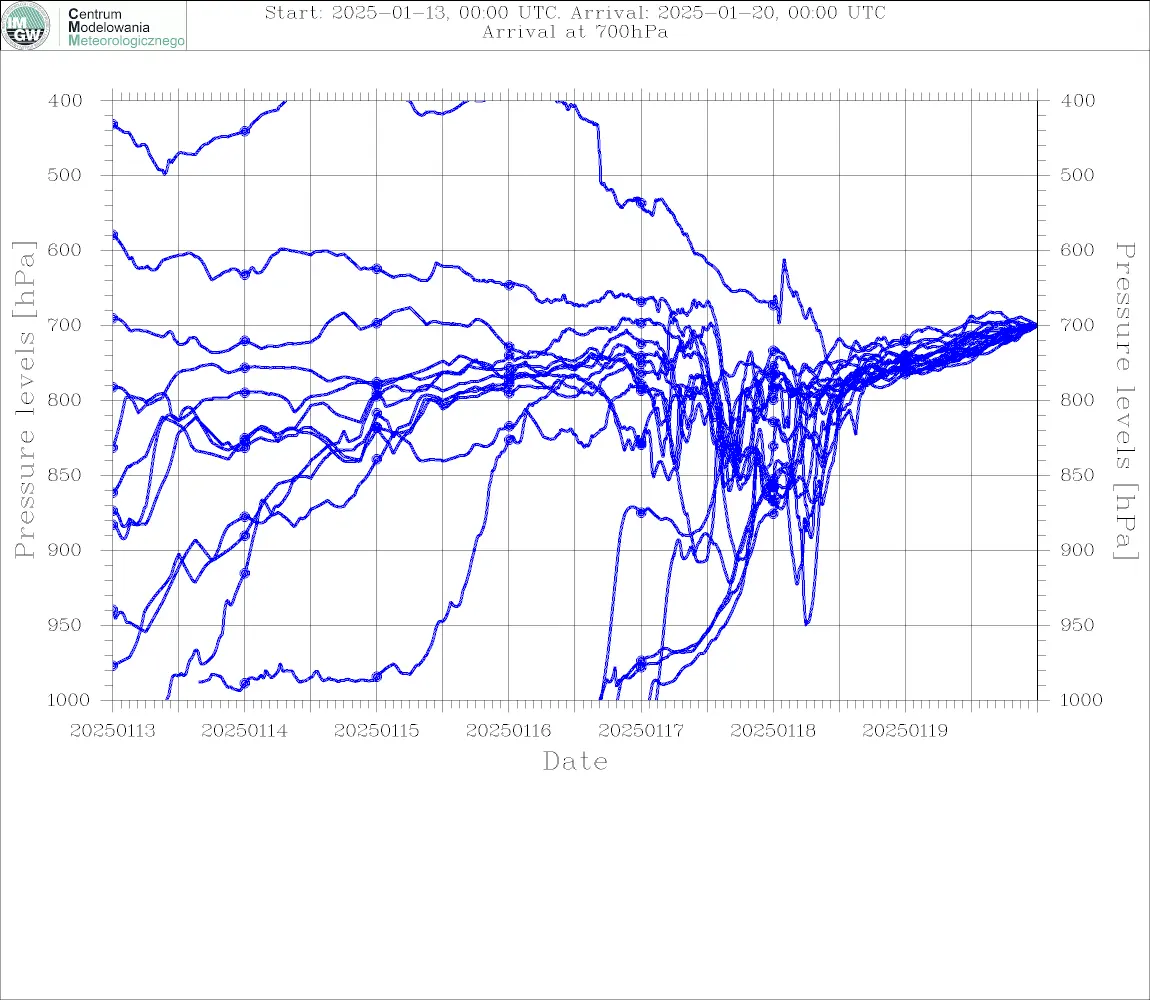Click the right axis 800 label
The image size is (1150, 1000).
point(1077,401)
